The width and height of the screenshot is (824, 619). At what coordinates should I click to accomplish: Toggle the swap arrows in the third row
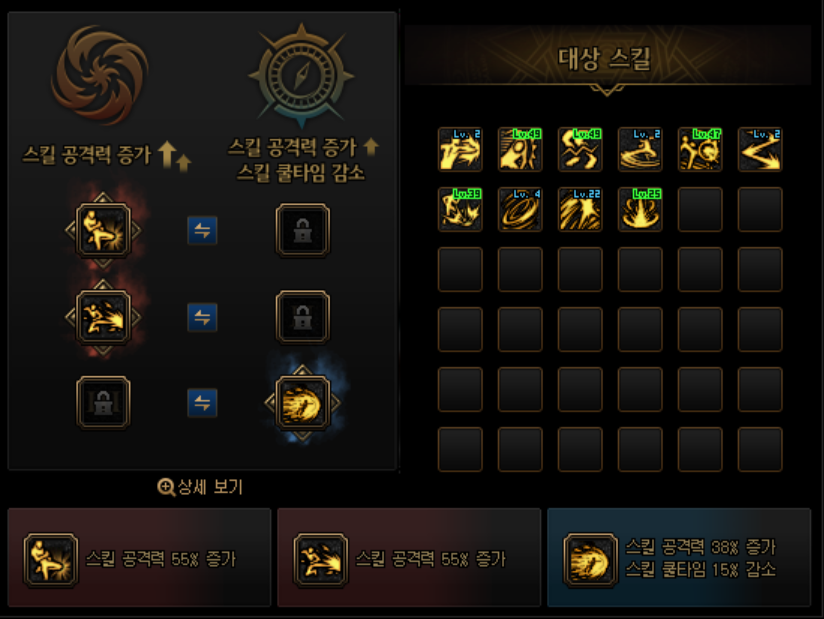202,403
